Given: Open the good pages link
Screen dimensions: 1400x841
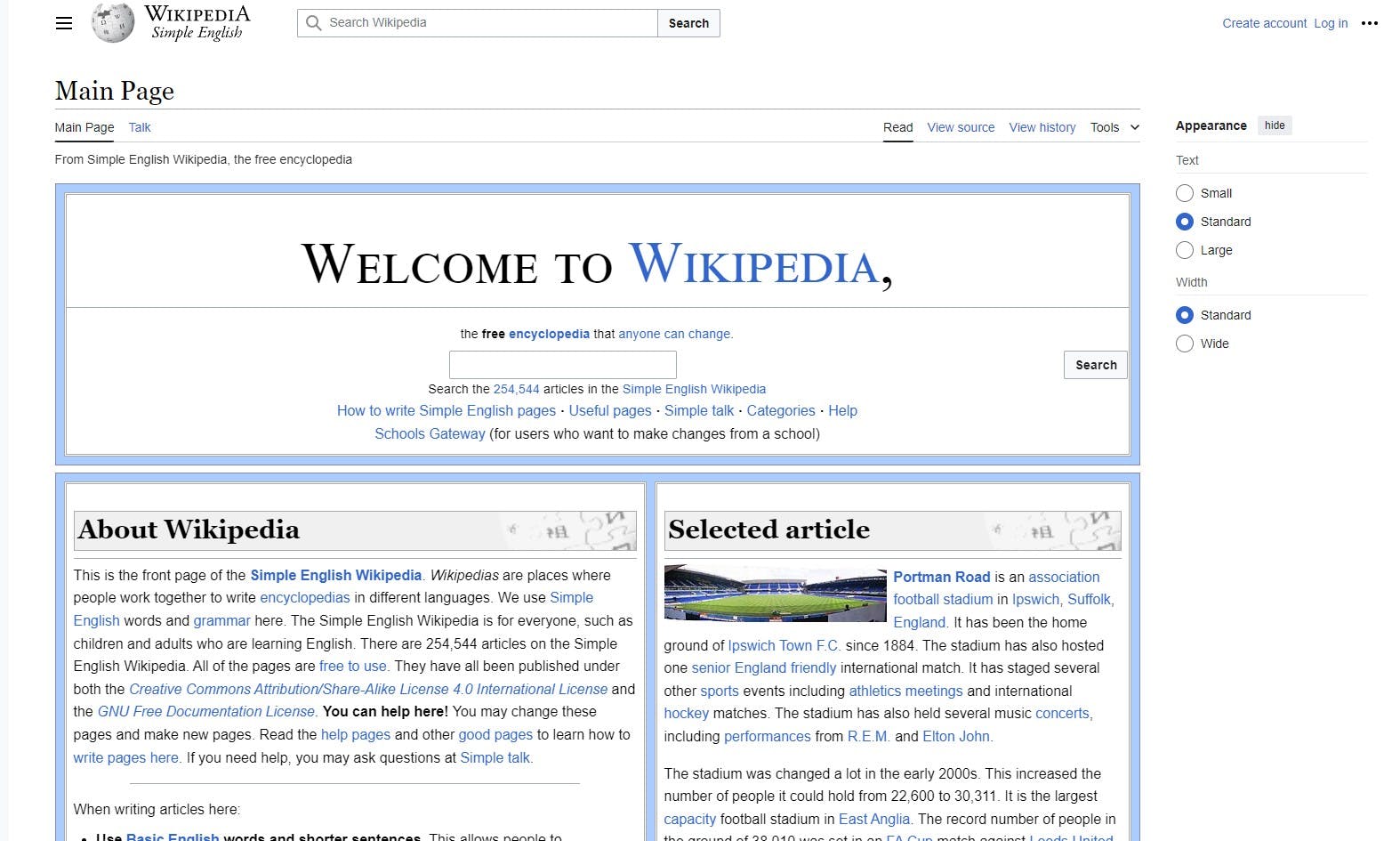Looking at the screenshot, I should click(495, 734).
